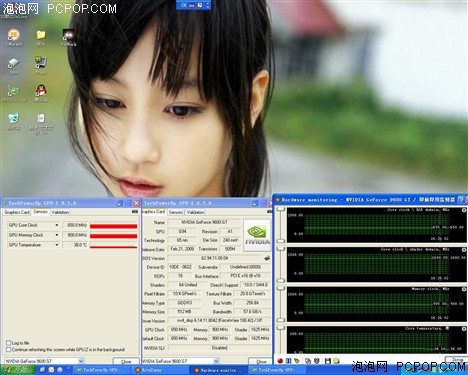The image size is (468, 375).
Task: Click the second quick launch icon on the taskbar
Action: point(51,370)
